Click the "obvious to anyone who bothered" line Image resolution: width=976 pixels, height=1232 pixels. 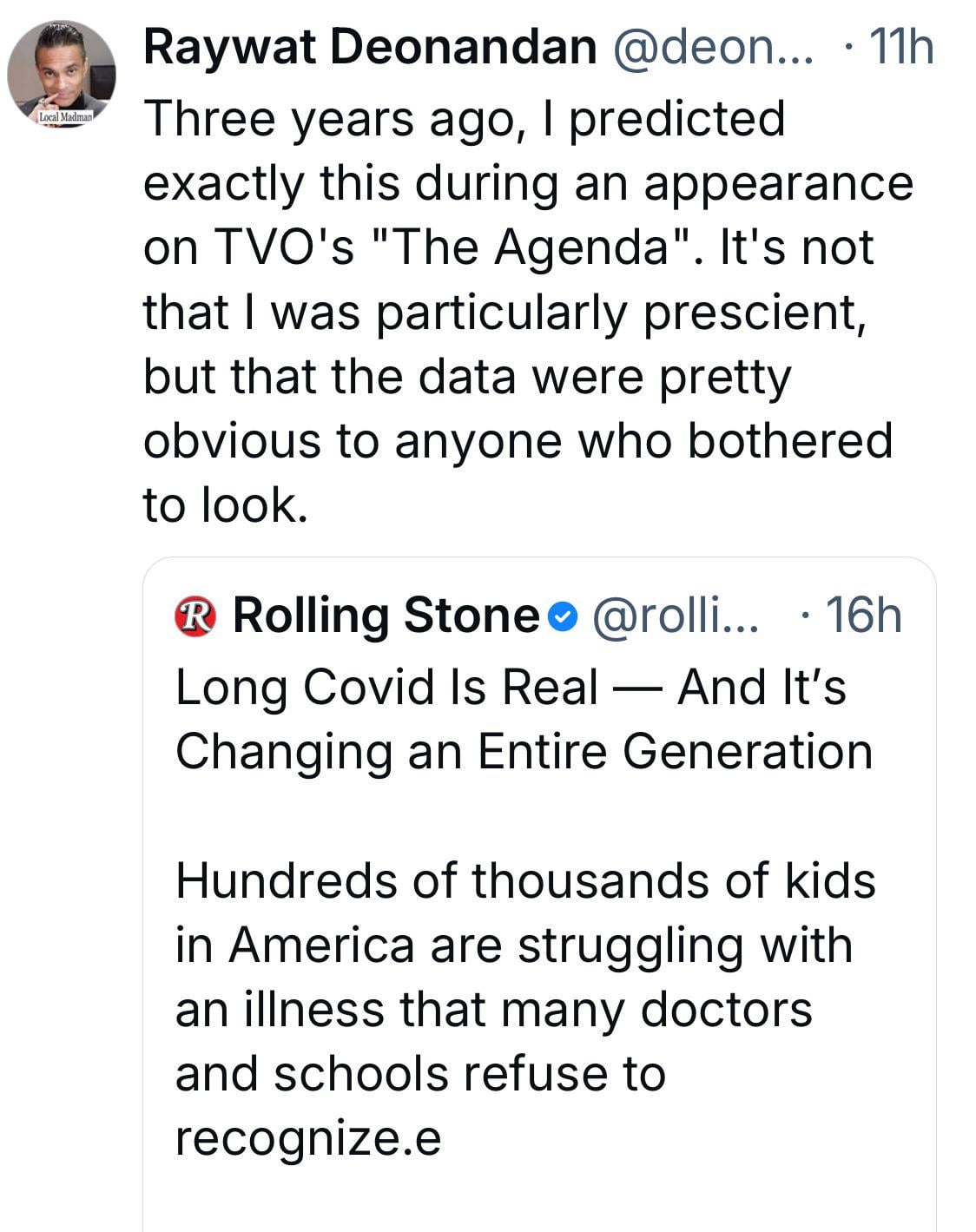tap(518, 440)
